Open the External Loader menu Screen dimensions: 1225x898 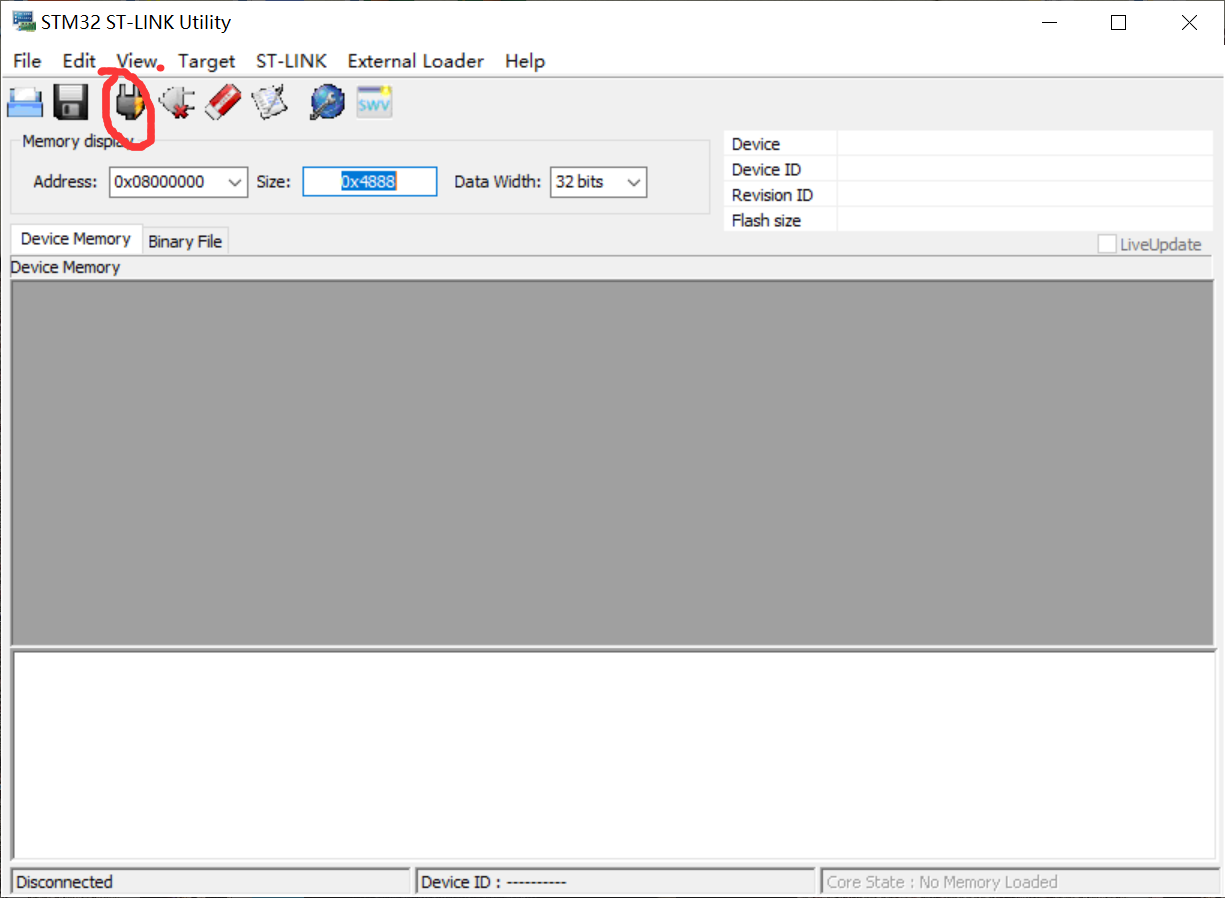(415, 61)
